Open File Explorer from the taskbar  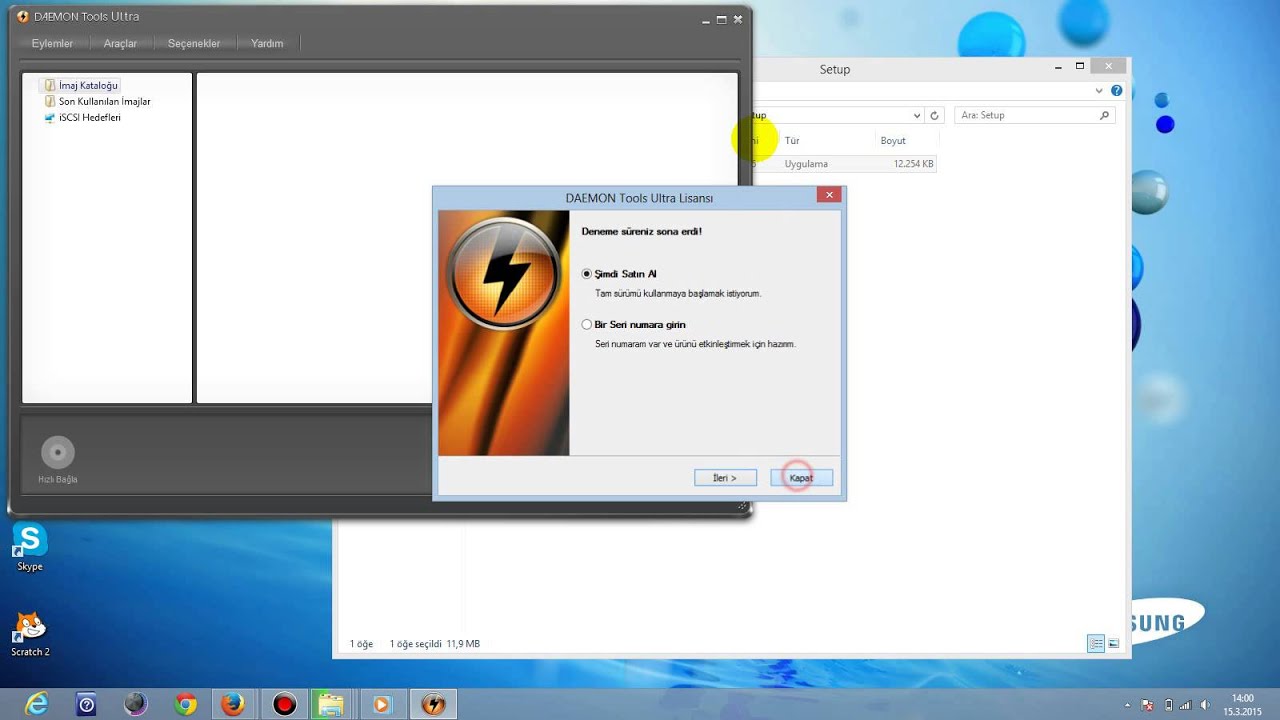click(x=333, y=705)
